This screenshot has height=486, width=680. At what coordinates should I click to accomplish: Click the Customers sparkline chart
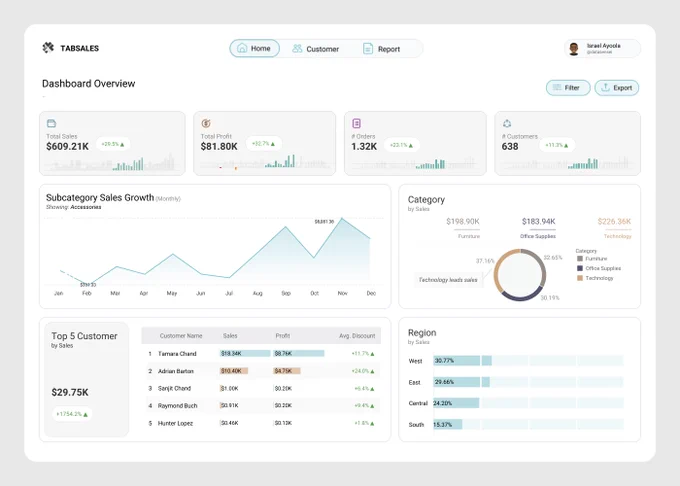567,163
